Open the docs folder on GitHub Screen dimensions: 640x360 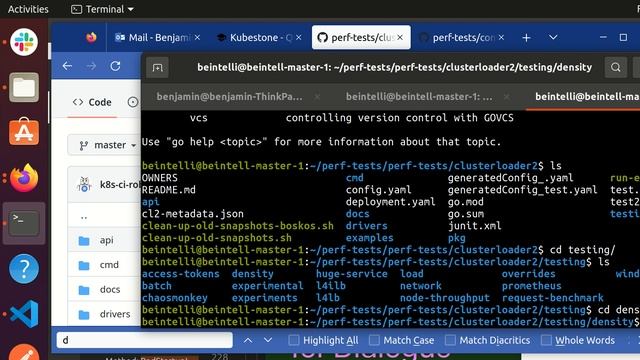click(110, 289)
